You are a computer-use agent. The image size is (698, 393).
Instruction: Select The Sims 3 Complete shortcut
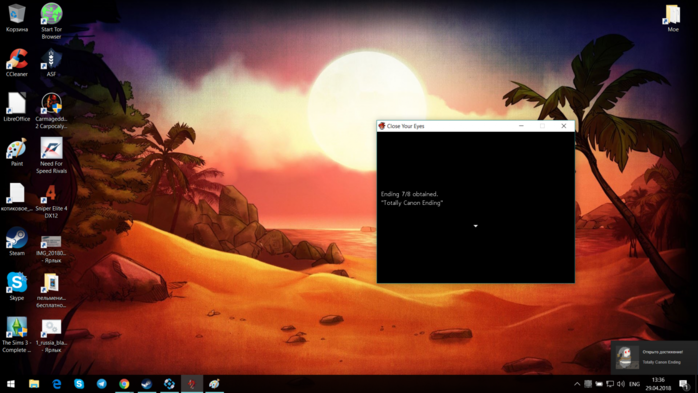point(17,335)
